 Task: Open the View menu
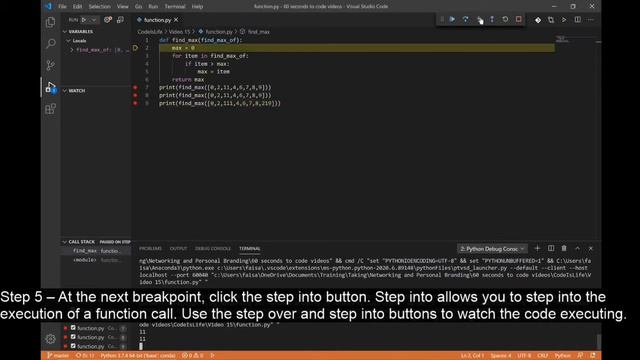tap(122, 7)
